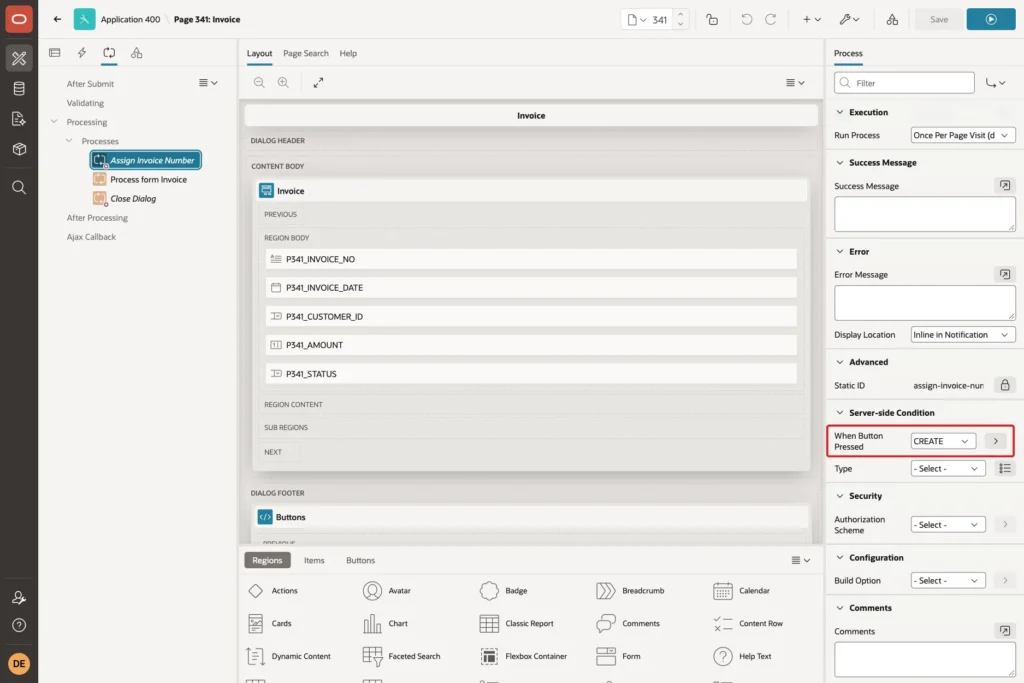Open Shared Components icon in toolbar

892,20
